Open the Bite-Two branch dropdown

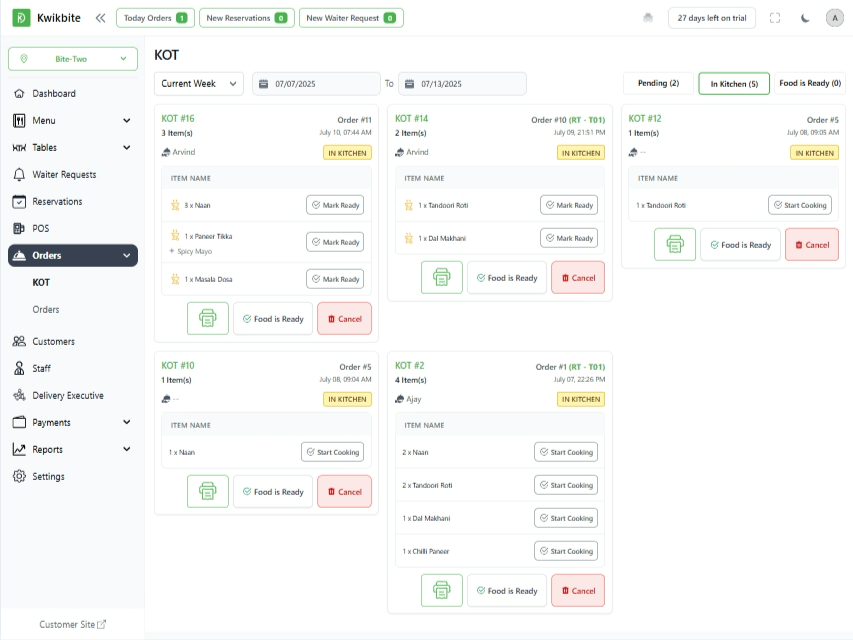pos(73,59)
